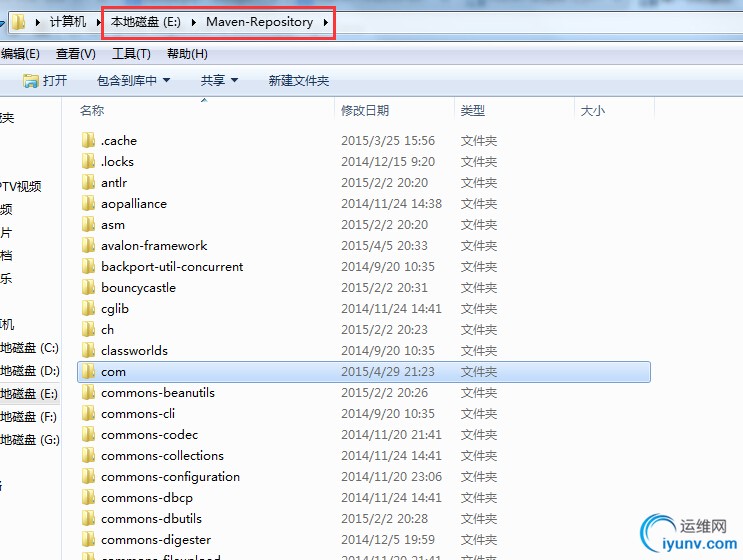743x560 pixels.
Task: Select drive (E:) in the navigation pane
Action: 29,394
